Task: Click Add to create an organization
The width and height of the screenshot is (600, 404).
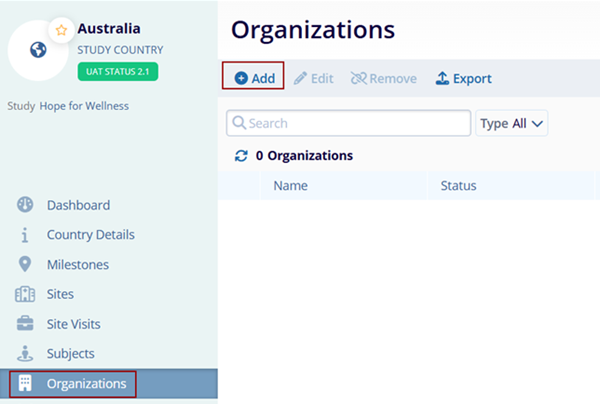Action: point(254,78)
